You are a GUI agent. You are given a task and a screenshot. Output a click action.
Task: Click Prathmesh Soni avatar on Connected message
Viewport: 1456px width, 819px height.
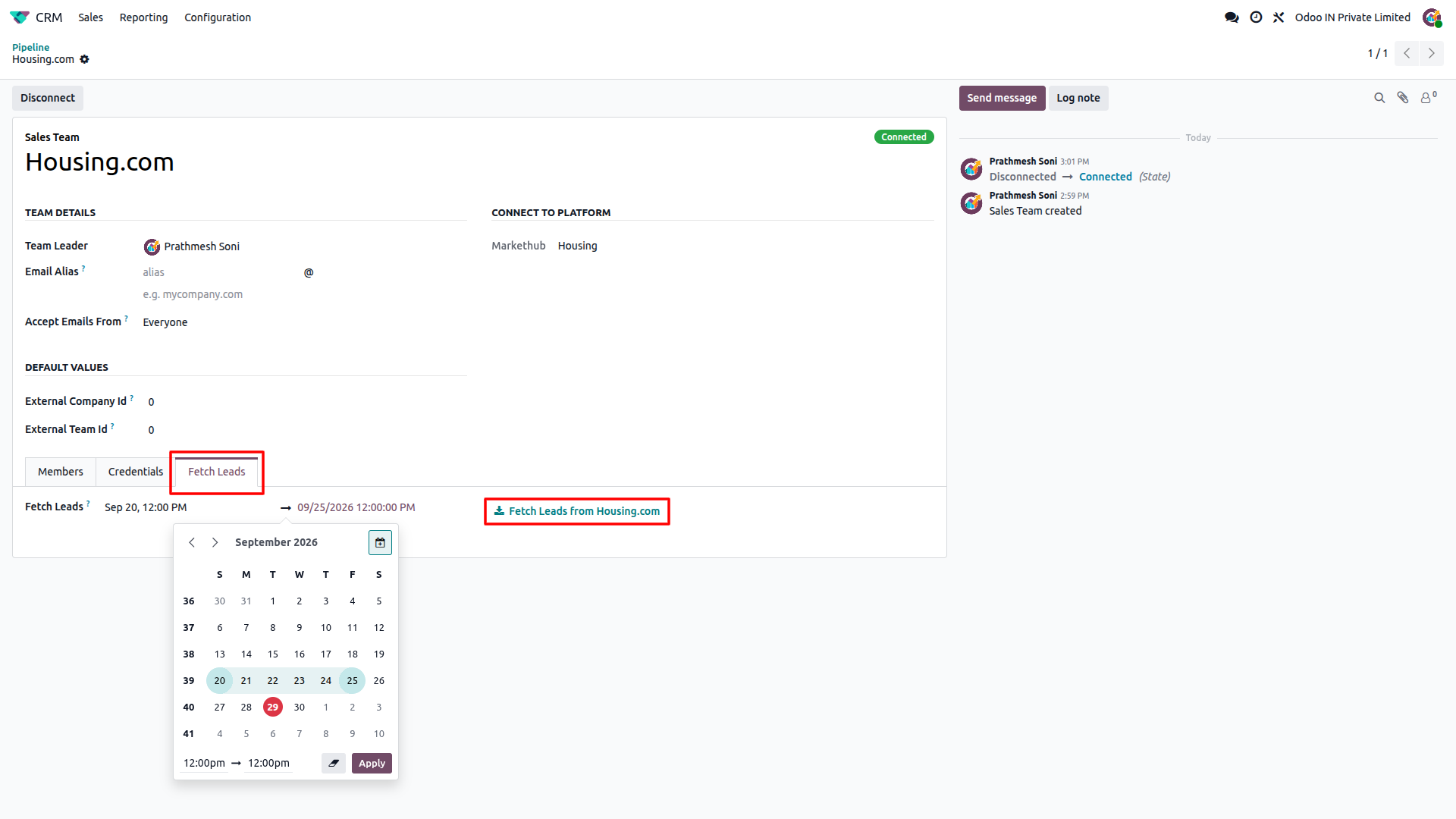971,168
